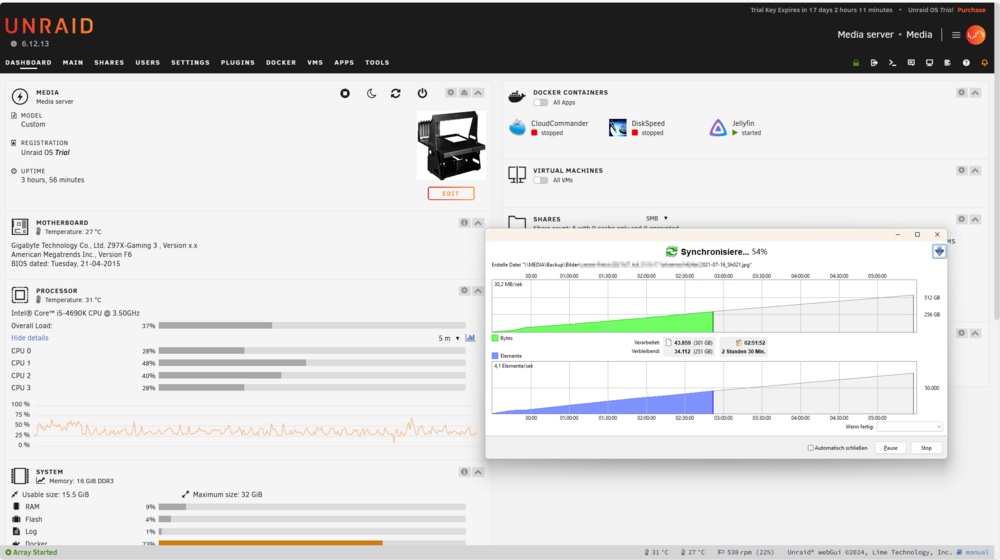1000x560 pixels.
Task: Open the orange notifications bell
Action: pyautogui.click(x=985, y=63)
